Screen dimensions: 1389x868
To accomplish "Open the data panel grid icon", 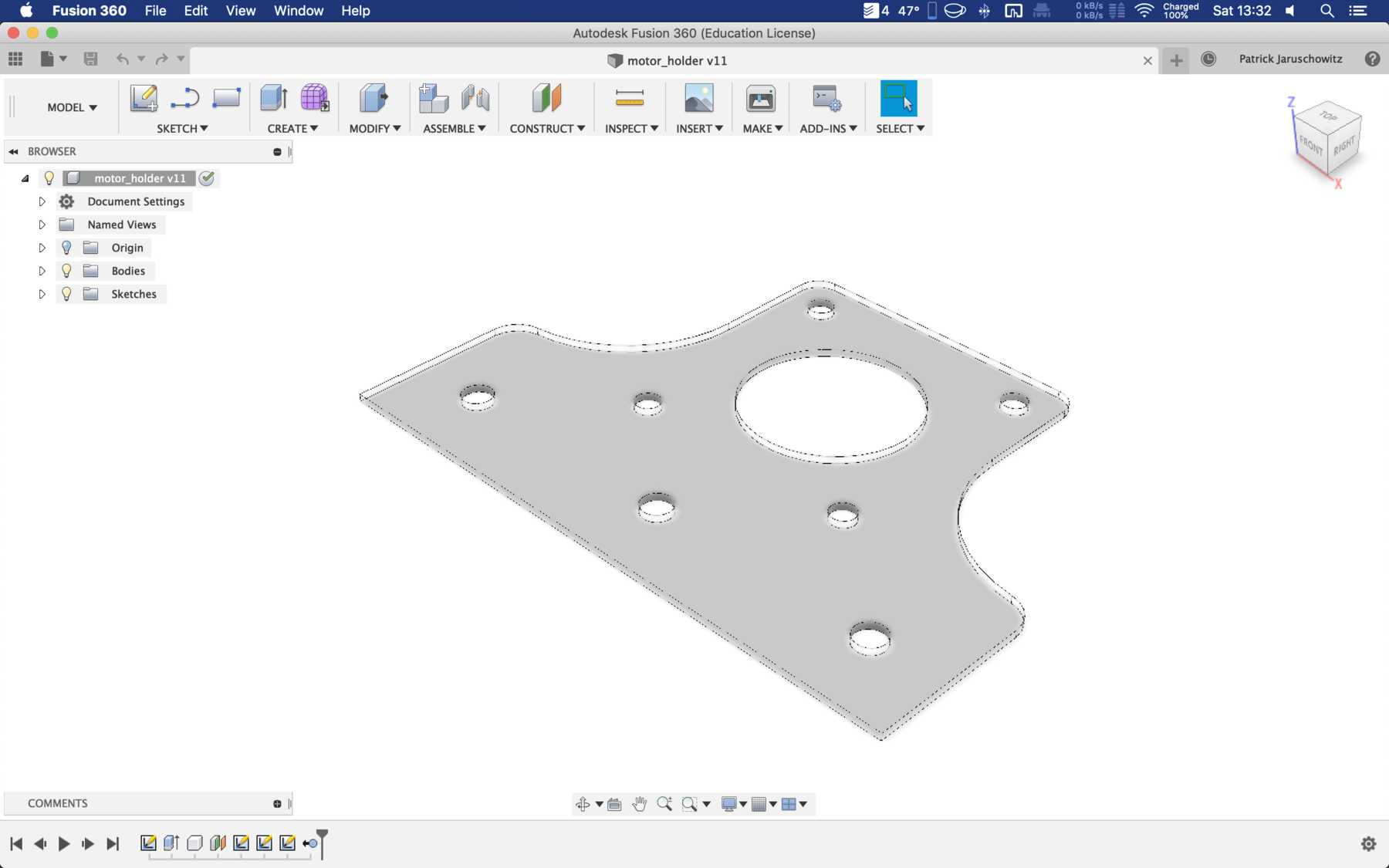I will click(15, 59).
